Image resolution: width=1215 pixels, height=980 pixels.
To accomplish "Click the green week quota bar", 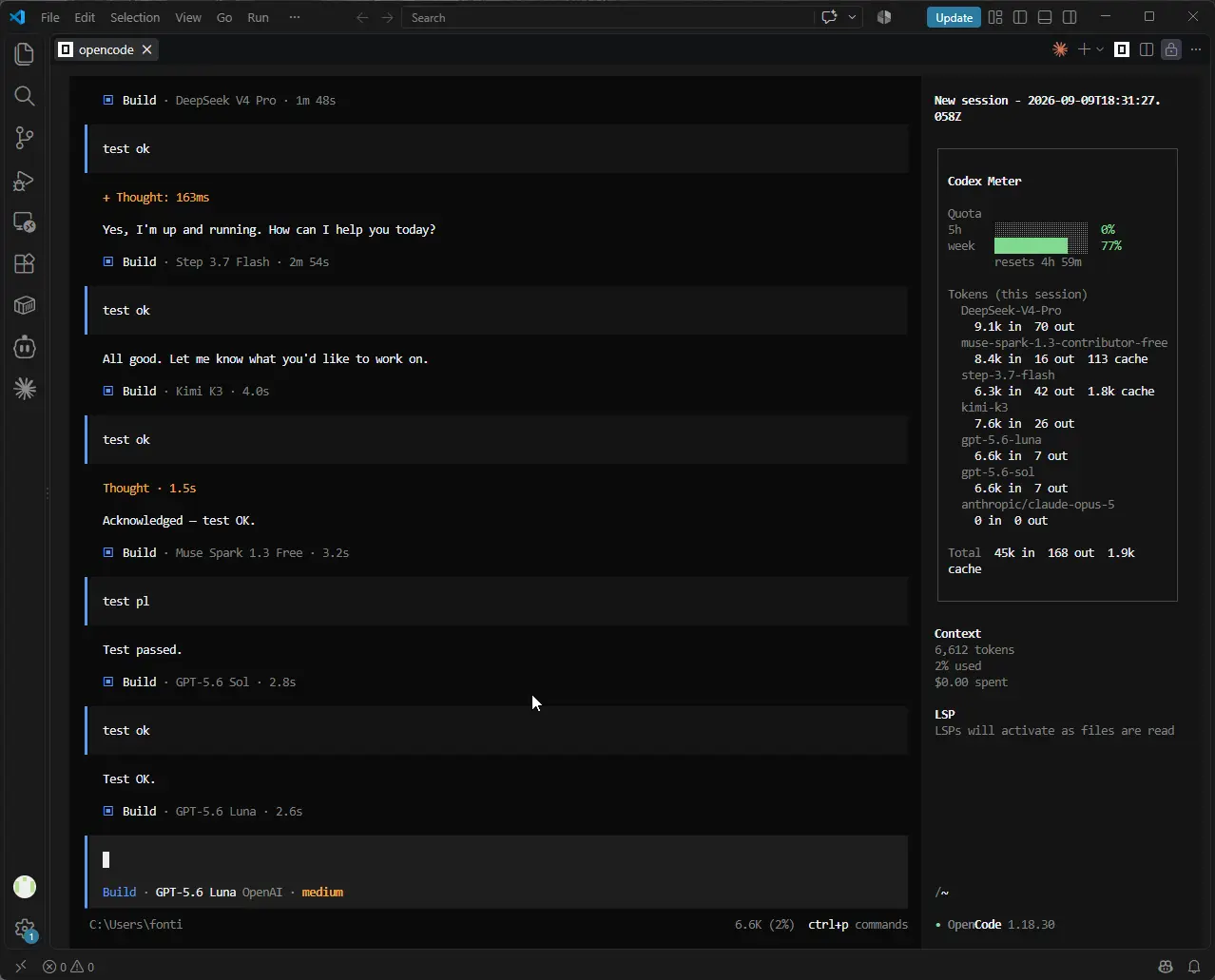I will [1031, 245].
